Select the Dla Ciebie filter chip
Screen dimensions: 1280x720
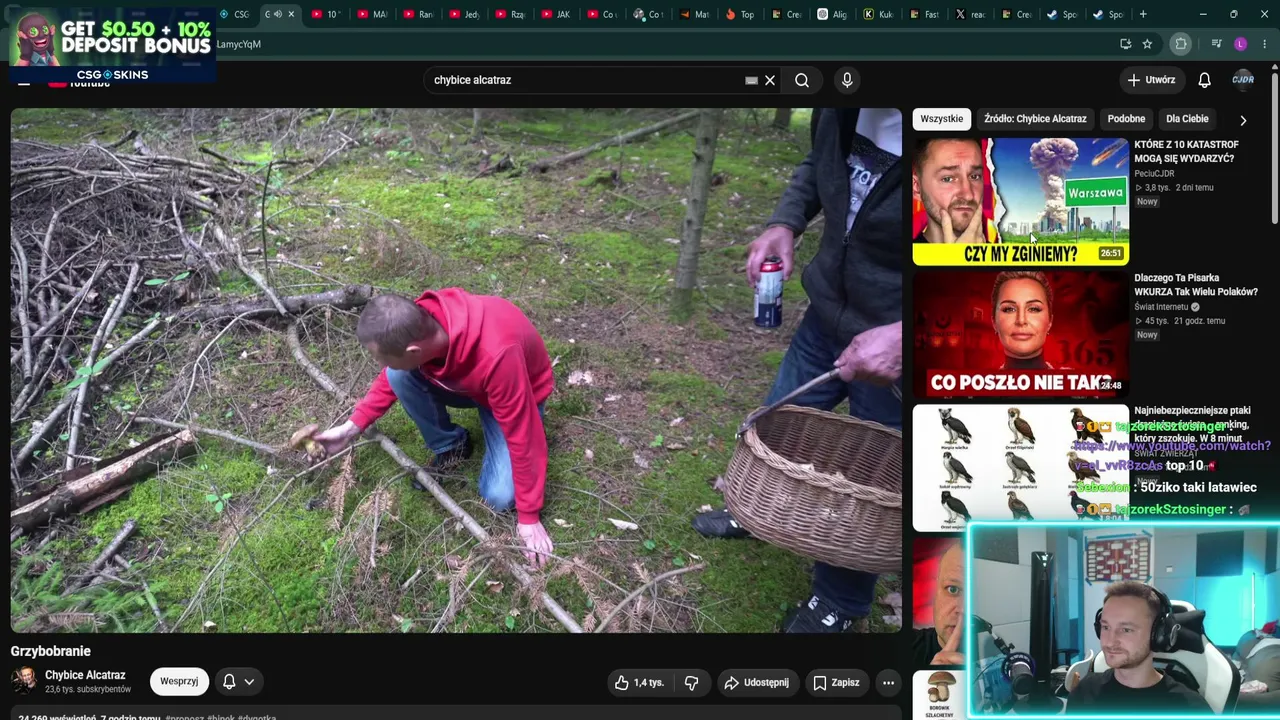pyautogui.click(x=1187, y=119)
